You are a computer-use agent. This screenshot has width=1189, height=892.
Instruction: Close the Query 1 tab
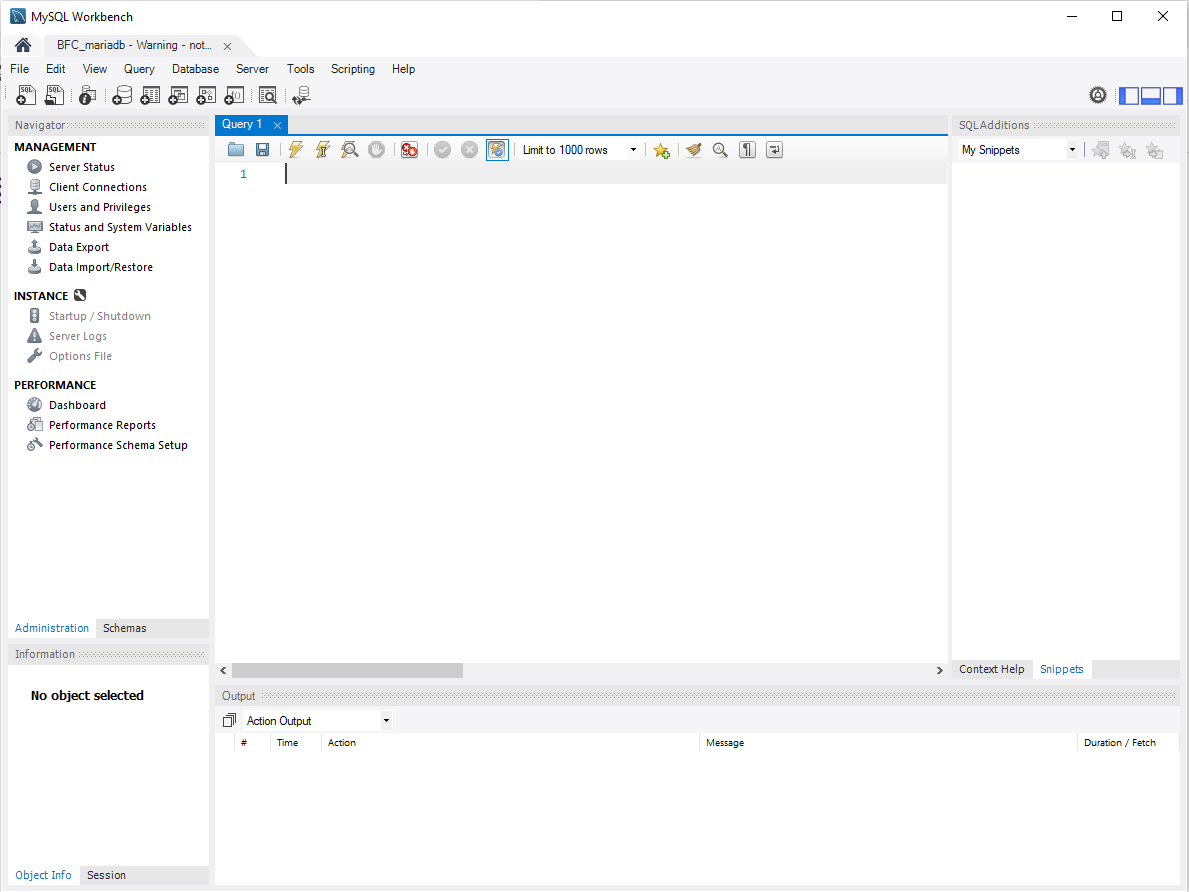278,125
